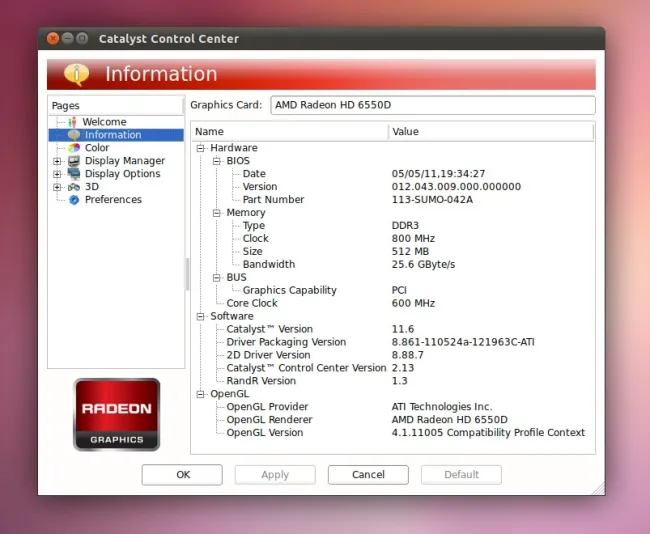This screenshot has height=534, width=650.
Task: Select Display Options in Pages
Action: click(x=122, y=173)
